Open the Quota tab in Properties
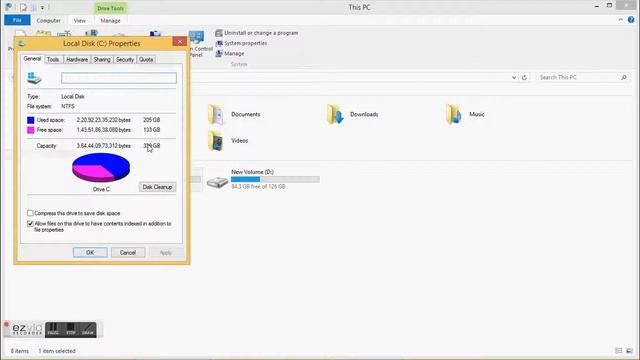Viewport: 640px width, 360px height. pos(146,60)
